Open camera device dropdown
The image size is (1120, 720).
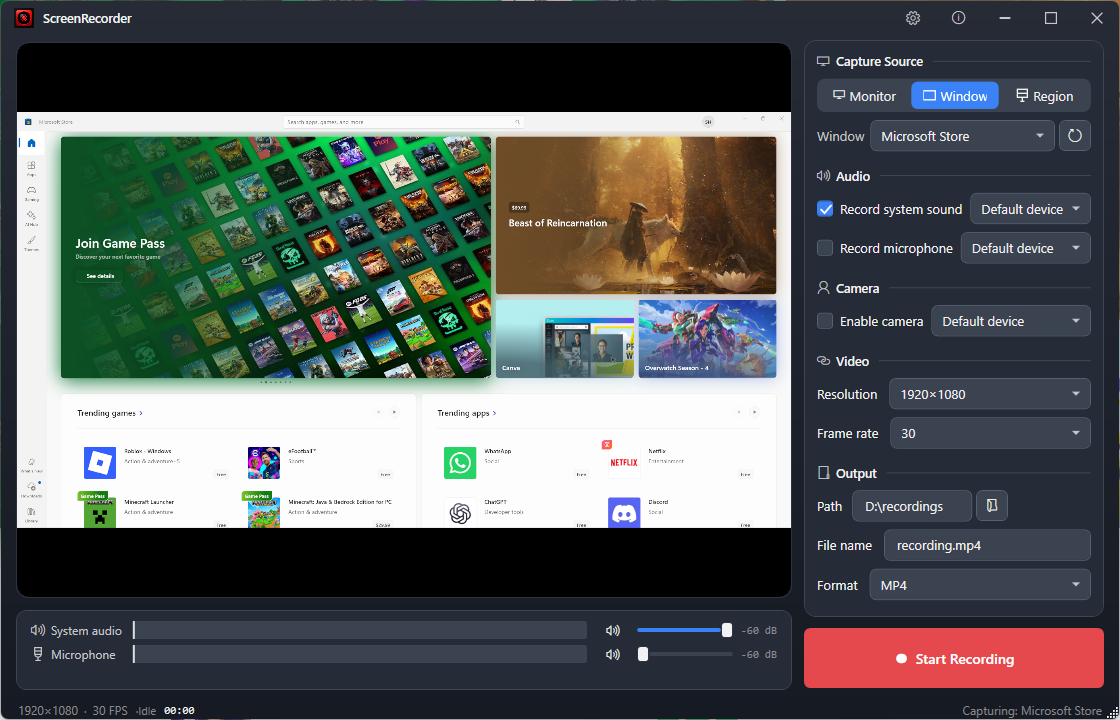click(1011, 321)
